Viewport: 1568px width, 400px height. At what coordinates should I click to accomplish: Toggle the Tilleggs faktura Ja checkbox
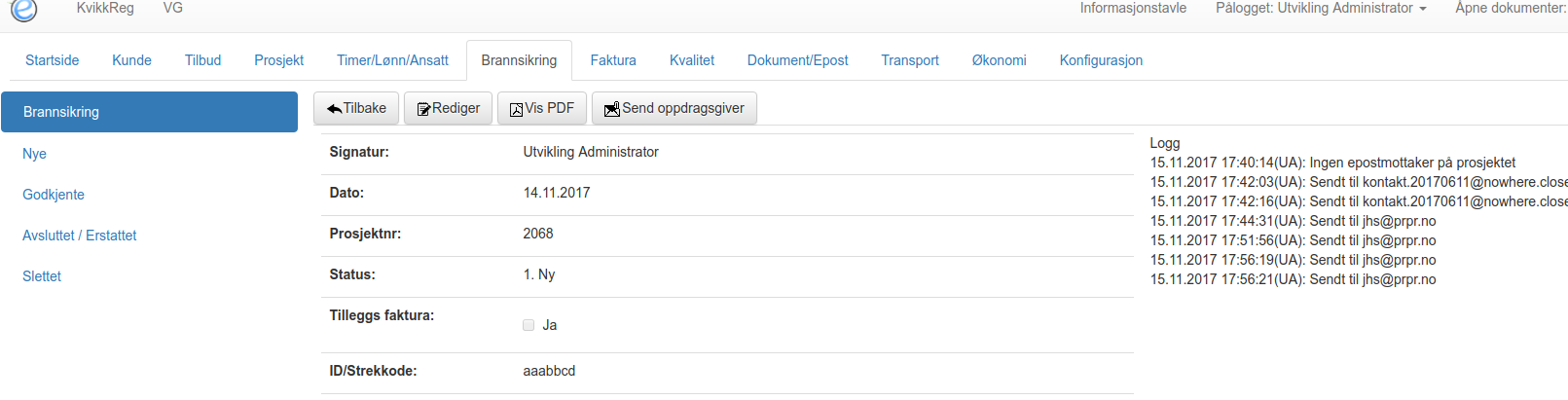[x=529, y=325]
